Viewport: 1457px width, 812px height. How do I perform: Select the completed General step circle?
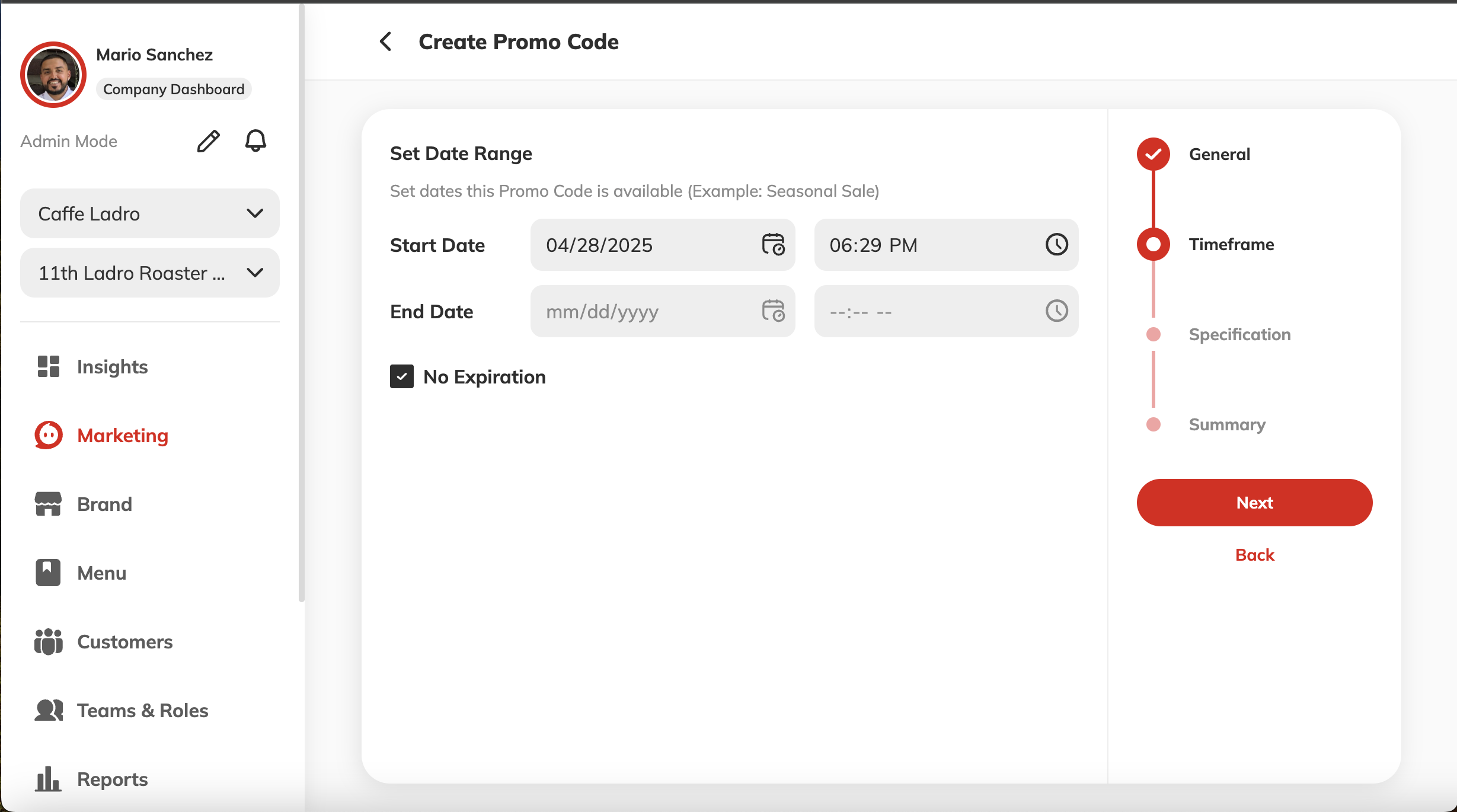point(1153,154)
